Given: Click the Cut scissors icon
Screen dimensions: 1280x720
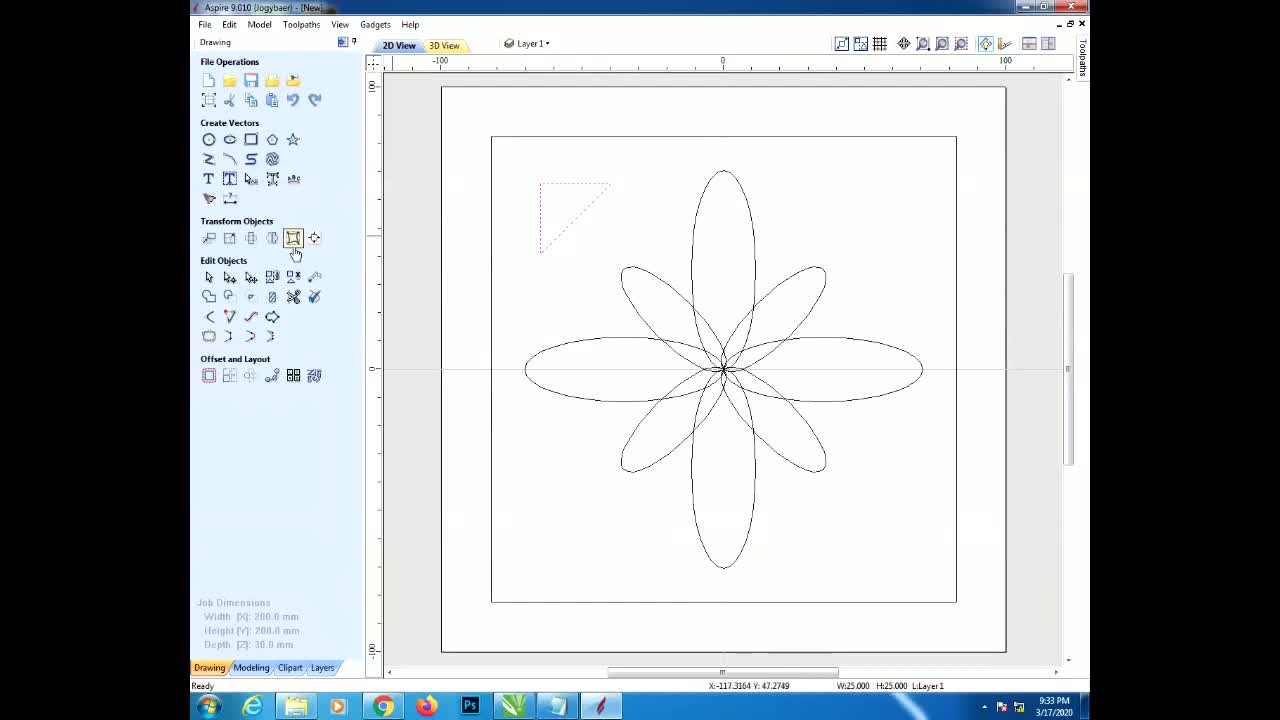Looking at the screenshot, I should pos(230,100).
